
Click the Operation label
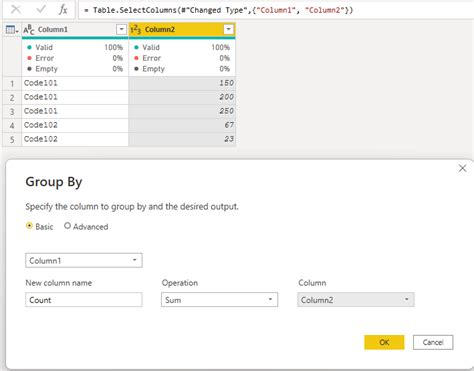point(180,283)
